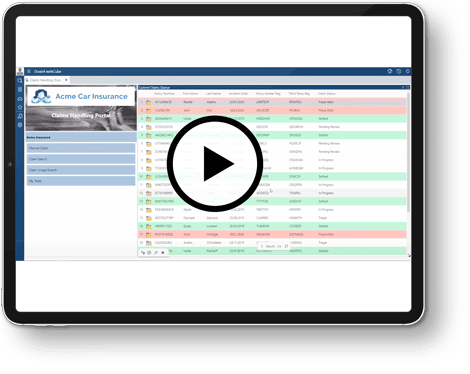
Task: Click the gear icon in floating toolbar
Action: tap(149, 253)
